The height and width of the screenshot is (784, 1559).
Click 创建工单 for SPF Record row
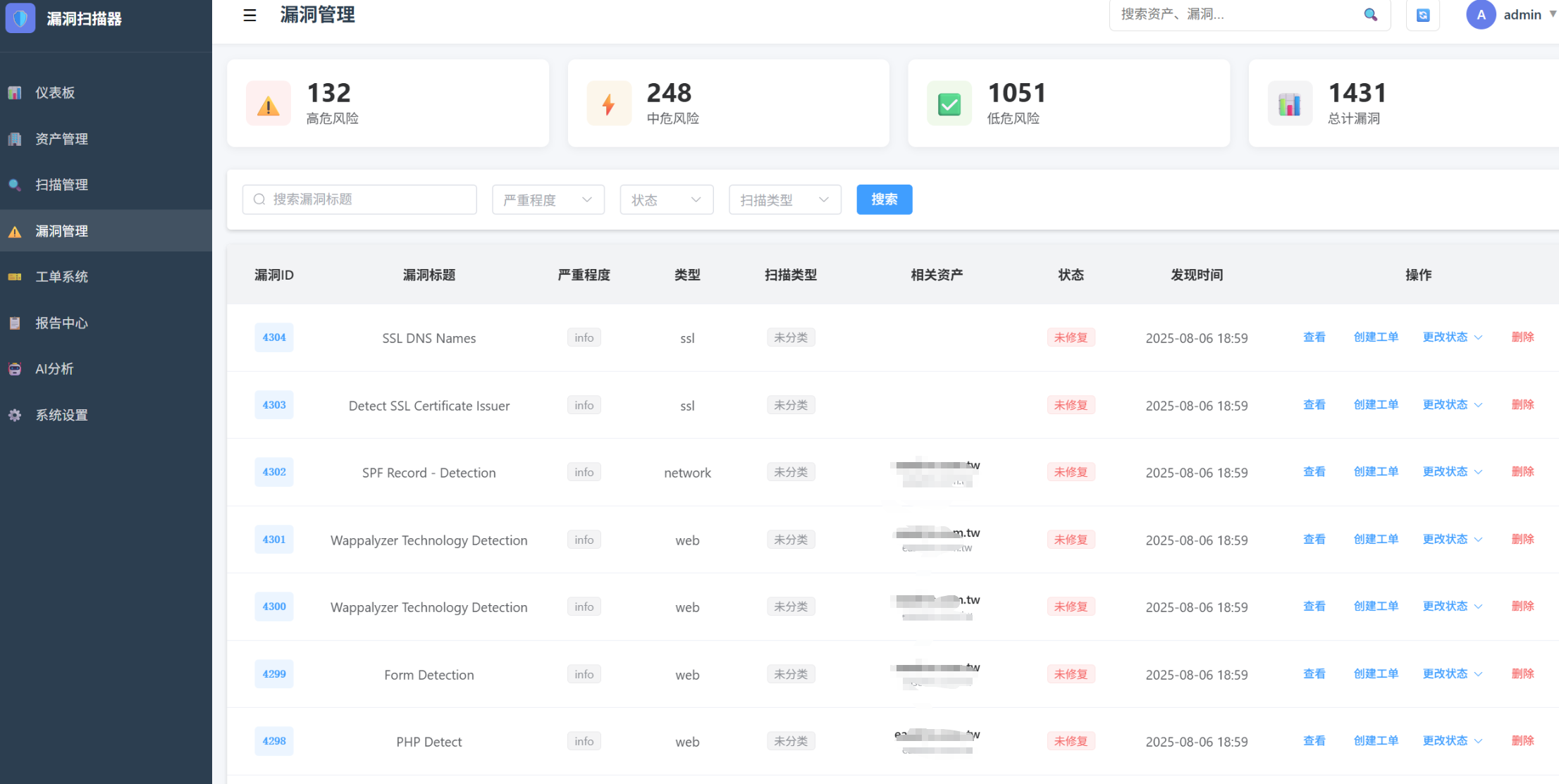tap(1375, 472)
